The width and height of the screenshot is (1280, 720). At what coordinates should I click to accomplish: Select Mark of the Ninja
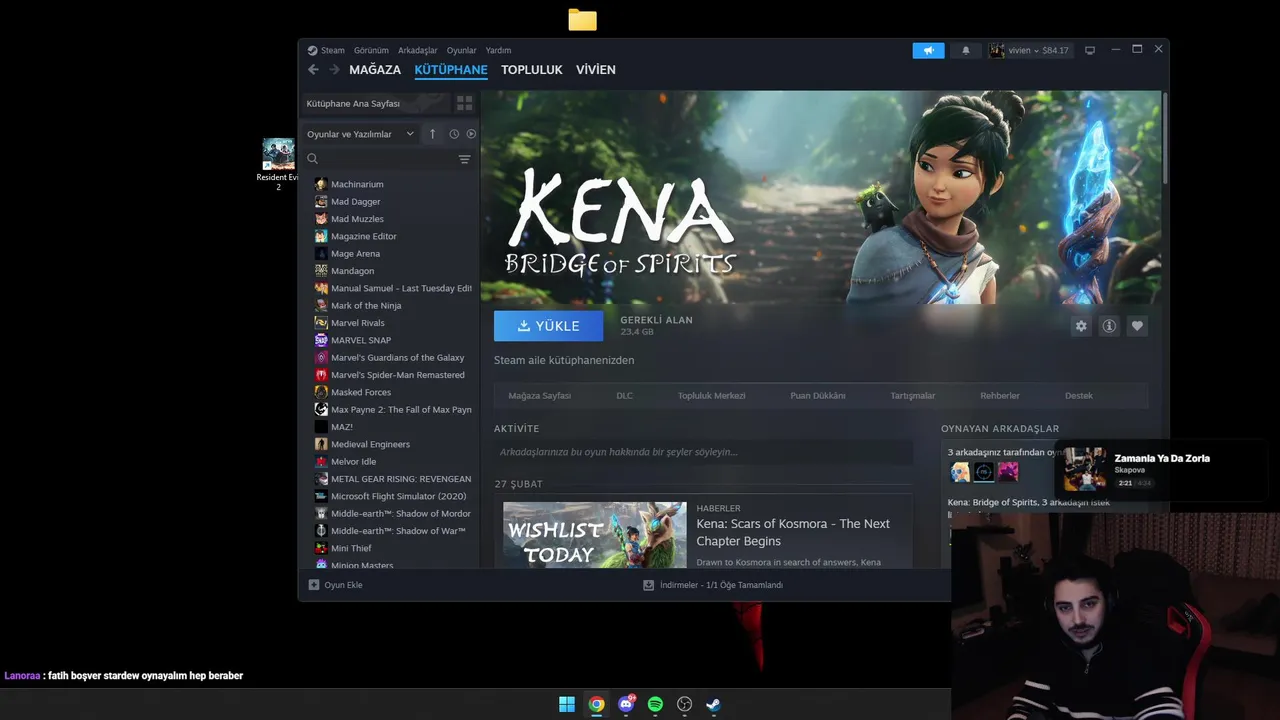[x=366, y=306]
